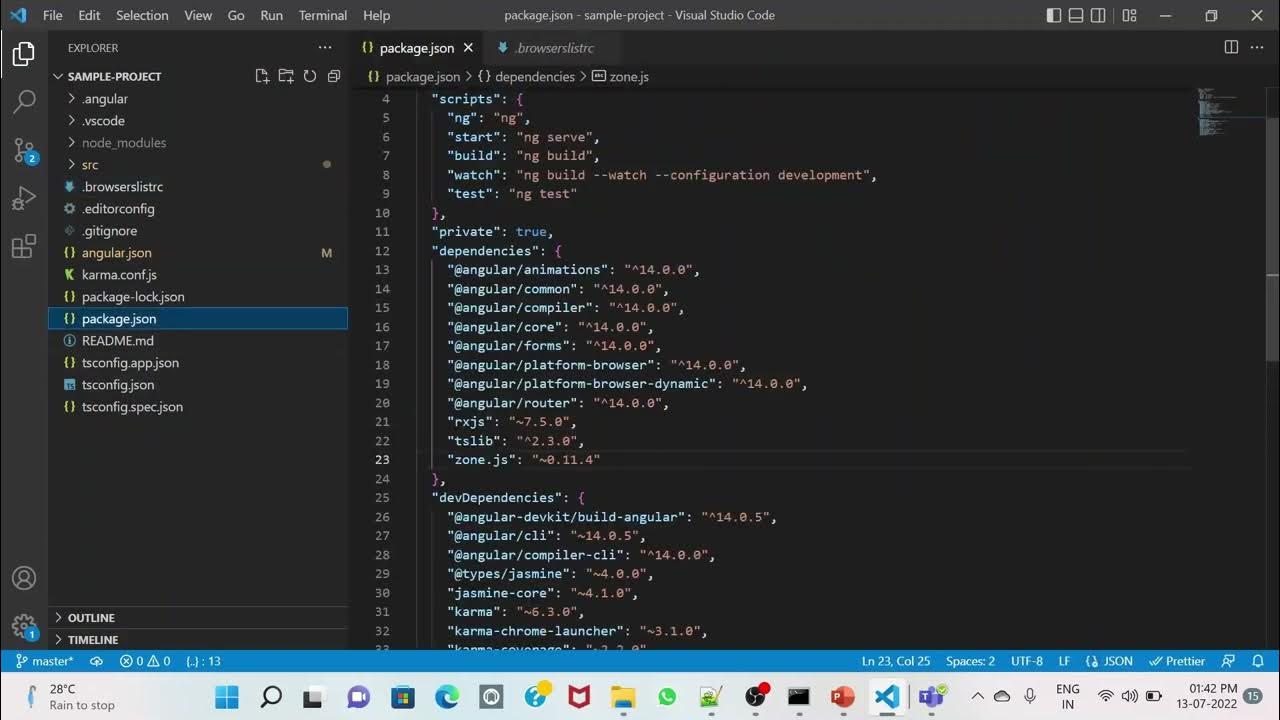Toggle the bottom panel layout button
Viewport: 1280px width, 720px height.
click(x=1076, y=15)
